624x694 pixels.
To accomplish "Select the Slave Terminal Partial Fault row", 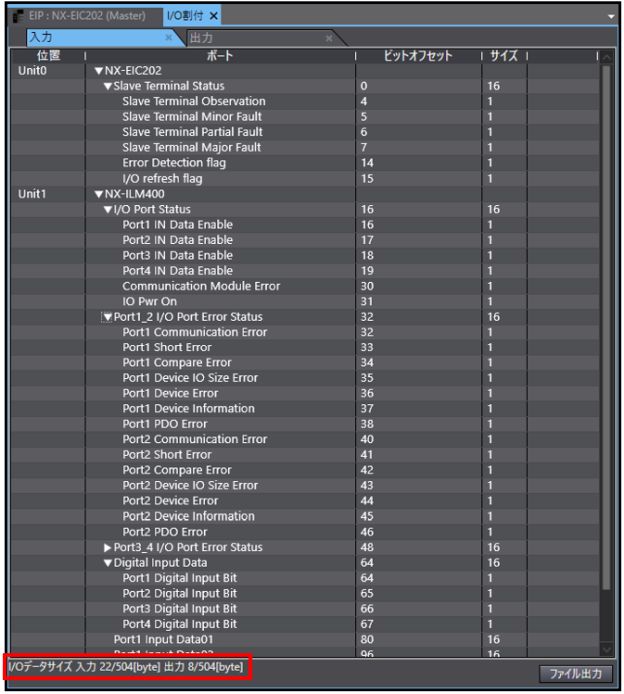I will point(305,132).
